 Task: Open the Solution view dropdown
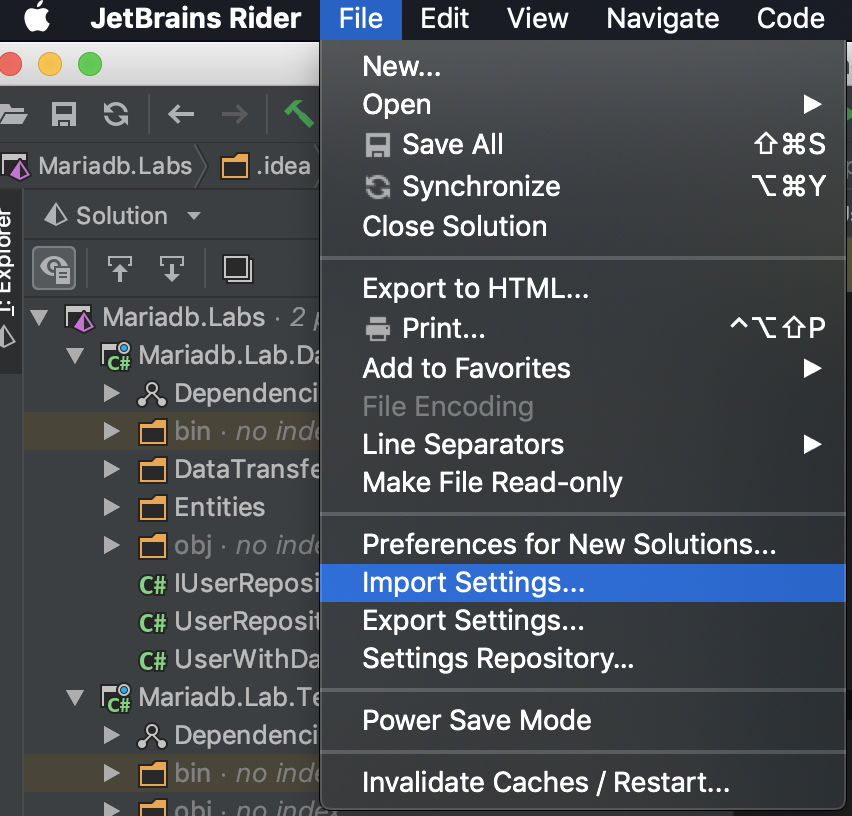[x=193, y=216]
